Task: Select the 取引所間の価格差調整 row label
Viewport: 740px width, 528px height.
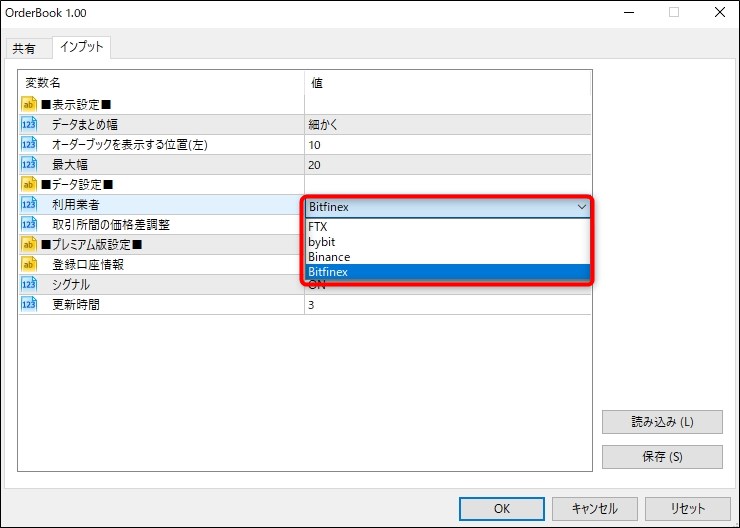Action: (x=111, y=225)
